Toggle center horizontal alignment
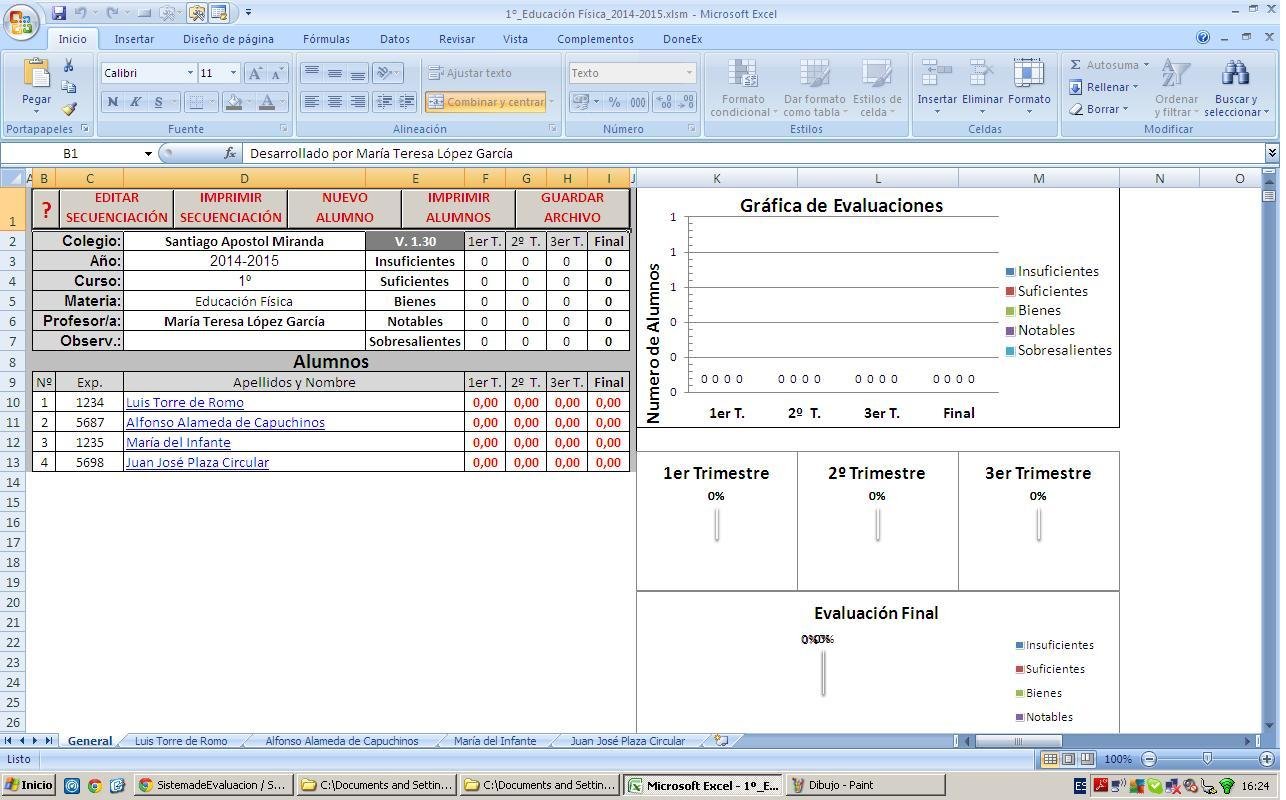 coord(334,102)
